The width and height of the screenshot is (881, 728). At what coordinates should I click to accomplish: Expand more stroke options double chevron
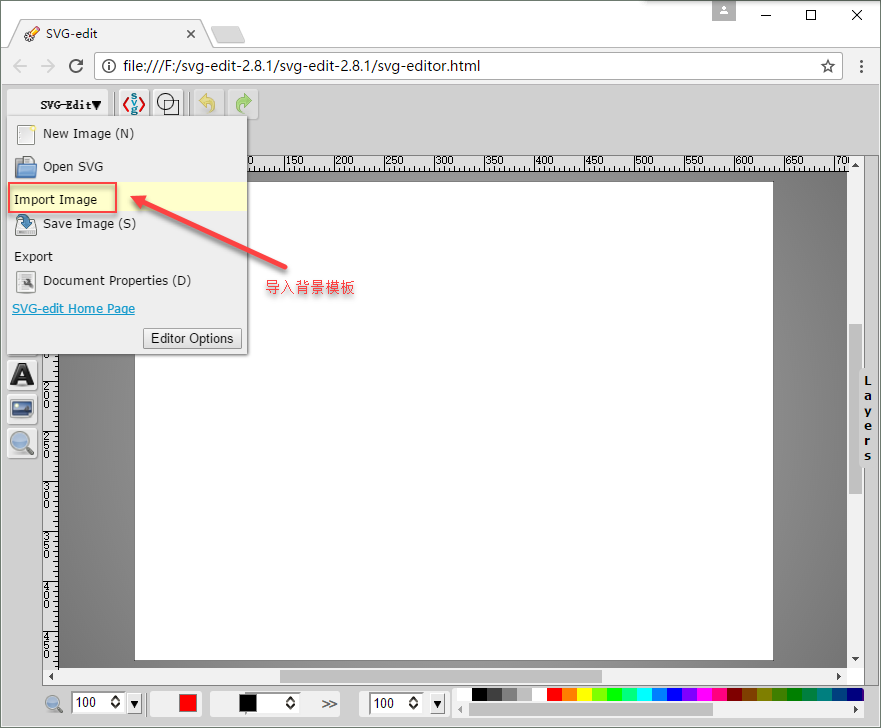[329, 704]
